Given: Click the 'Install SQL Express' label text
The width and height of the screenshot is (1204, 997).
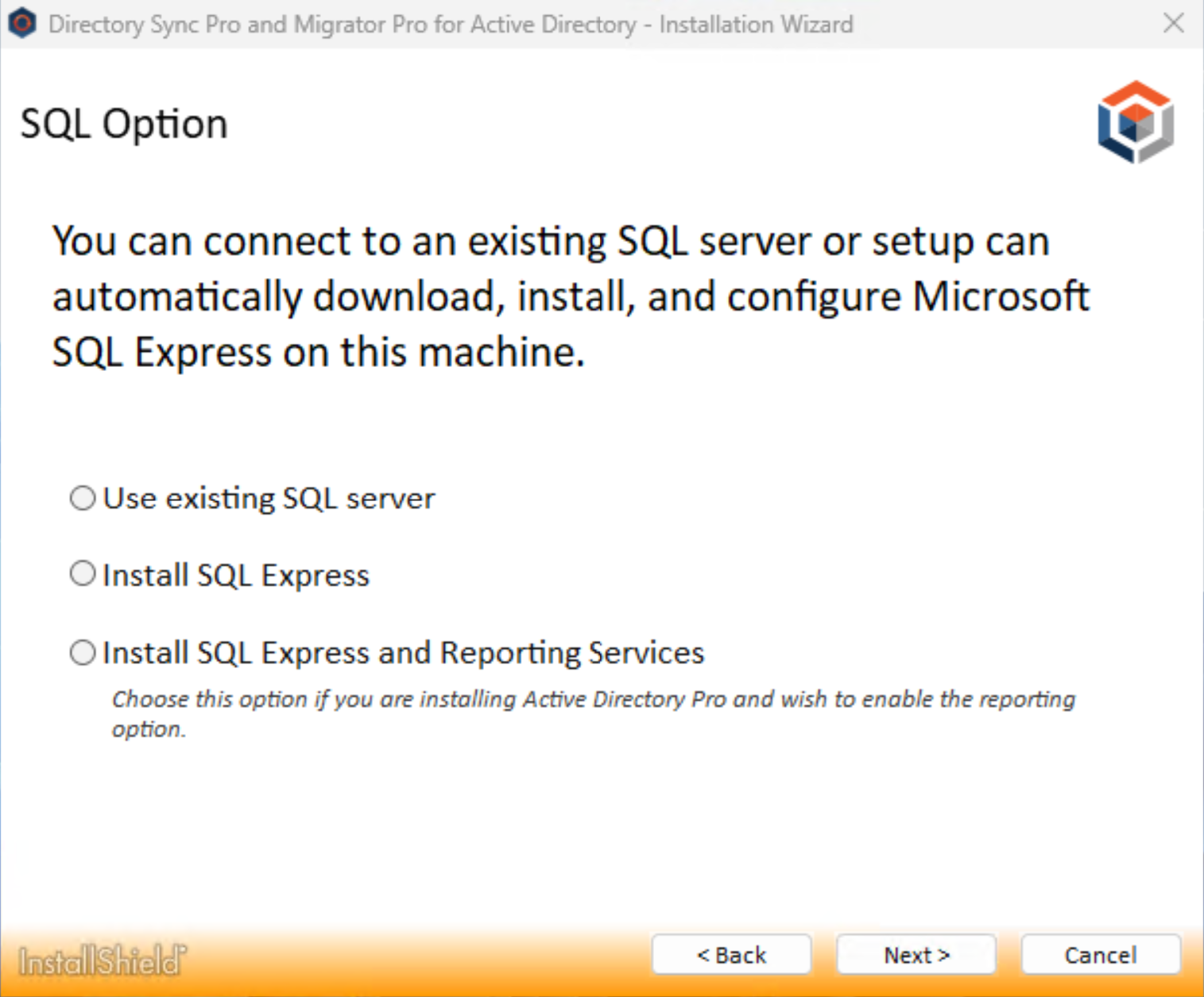Looking at the screenshot, I should click(x=236, y=575).
